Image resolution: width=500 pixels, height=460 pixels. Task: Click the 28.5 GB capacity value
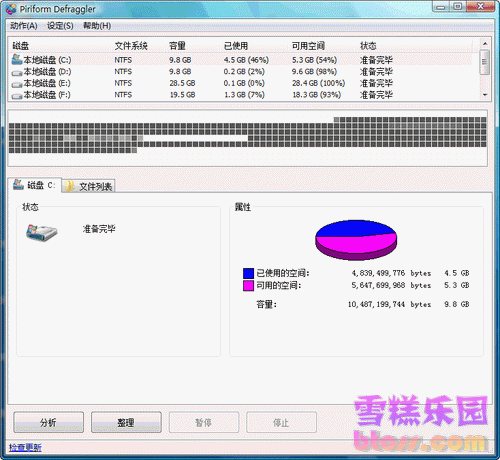(x=182, y=83)
